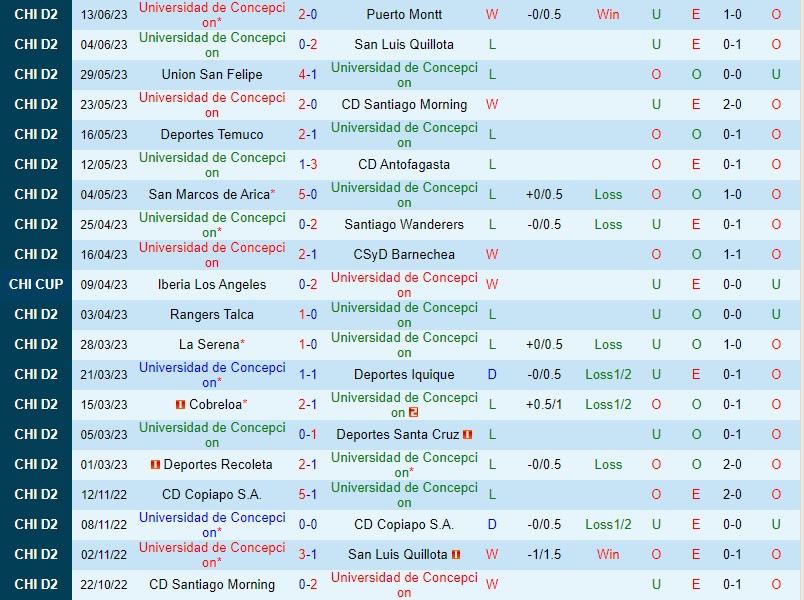Click half-time score 2-0 in 23/05/23 row
Viewport: 804px width, 600px height.
[732, 105]
